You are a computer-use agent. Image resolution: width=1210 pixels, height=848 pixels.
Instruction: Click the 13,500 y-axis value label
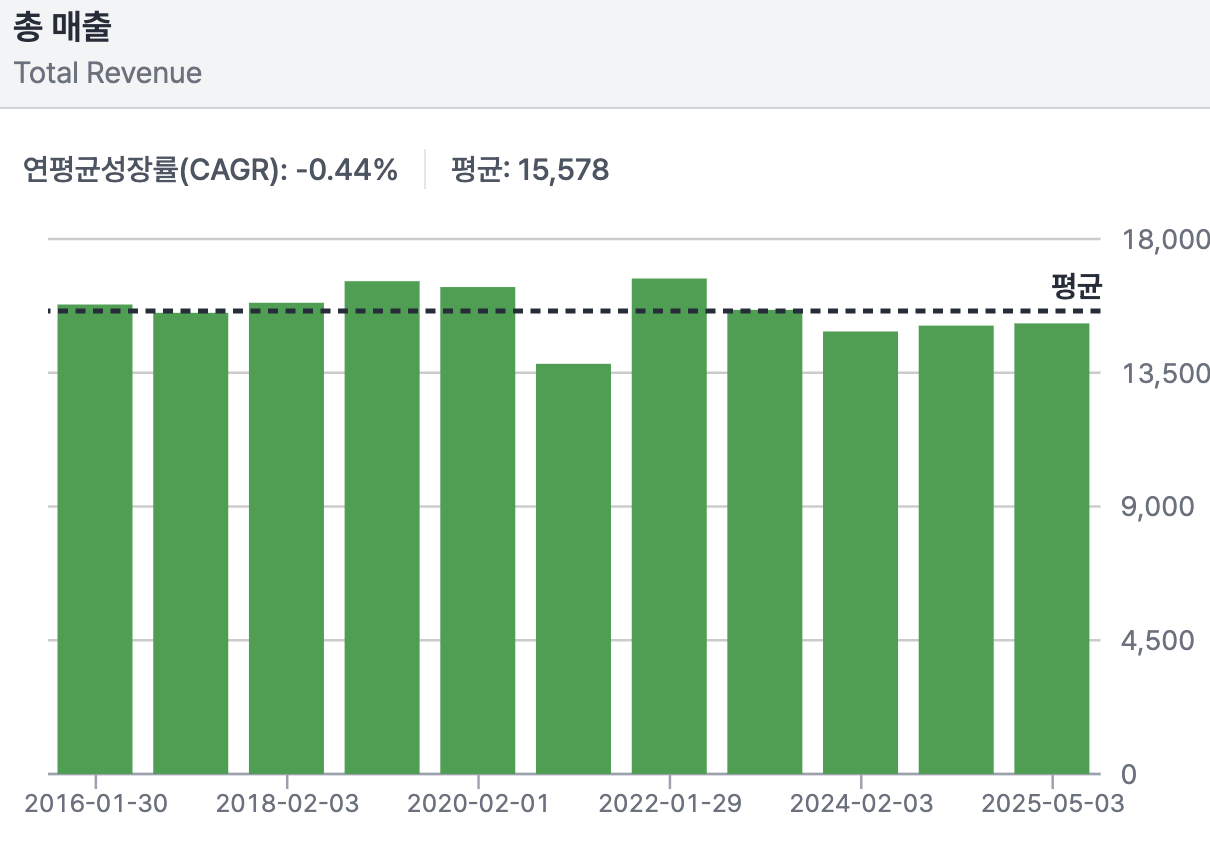[1159, 374]
